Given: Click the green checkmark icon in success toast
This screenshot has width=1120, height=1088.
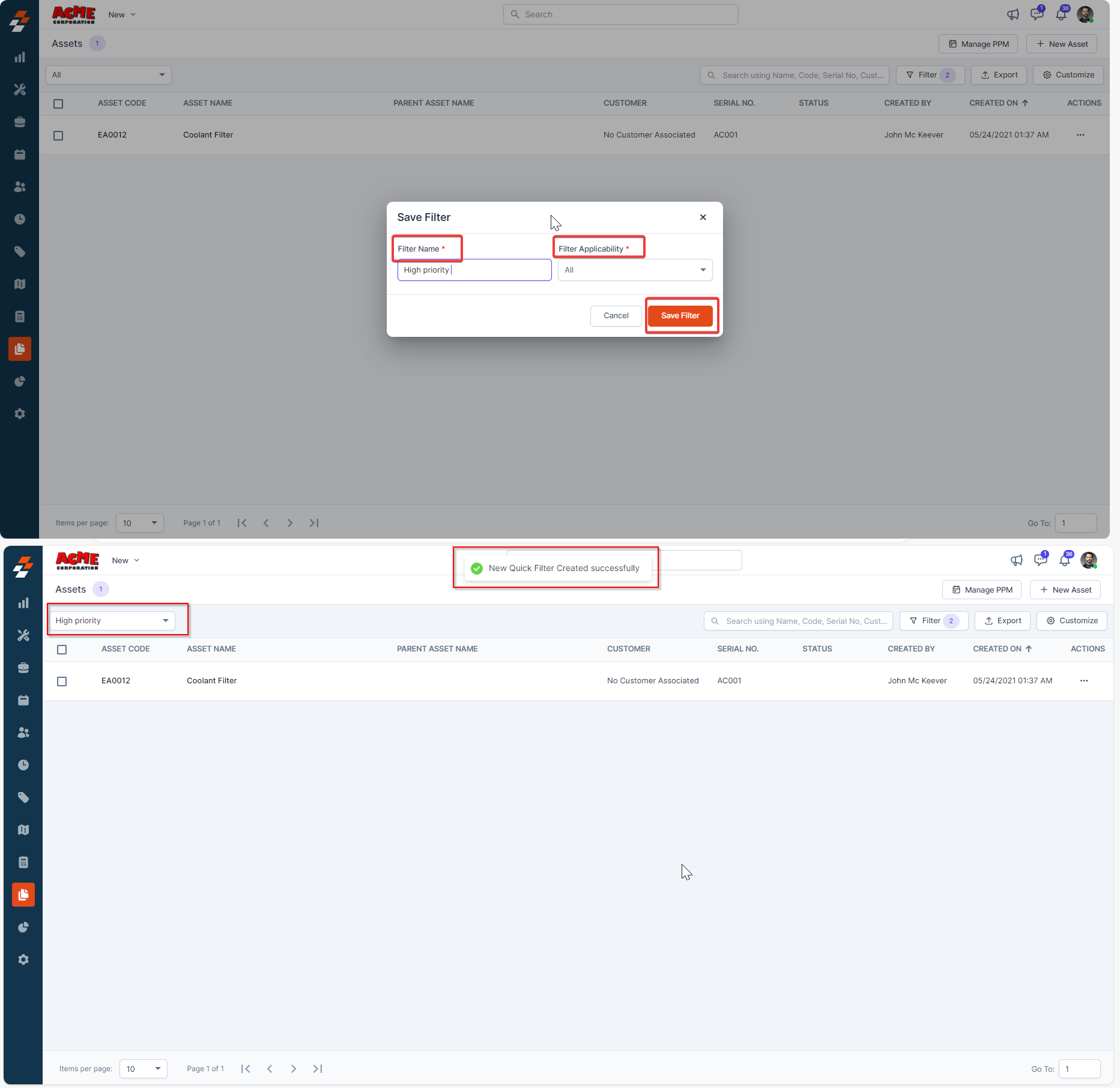Looking at the screenshot, I should coord(477,569).
